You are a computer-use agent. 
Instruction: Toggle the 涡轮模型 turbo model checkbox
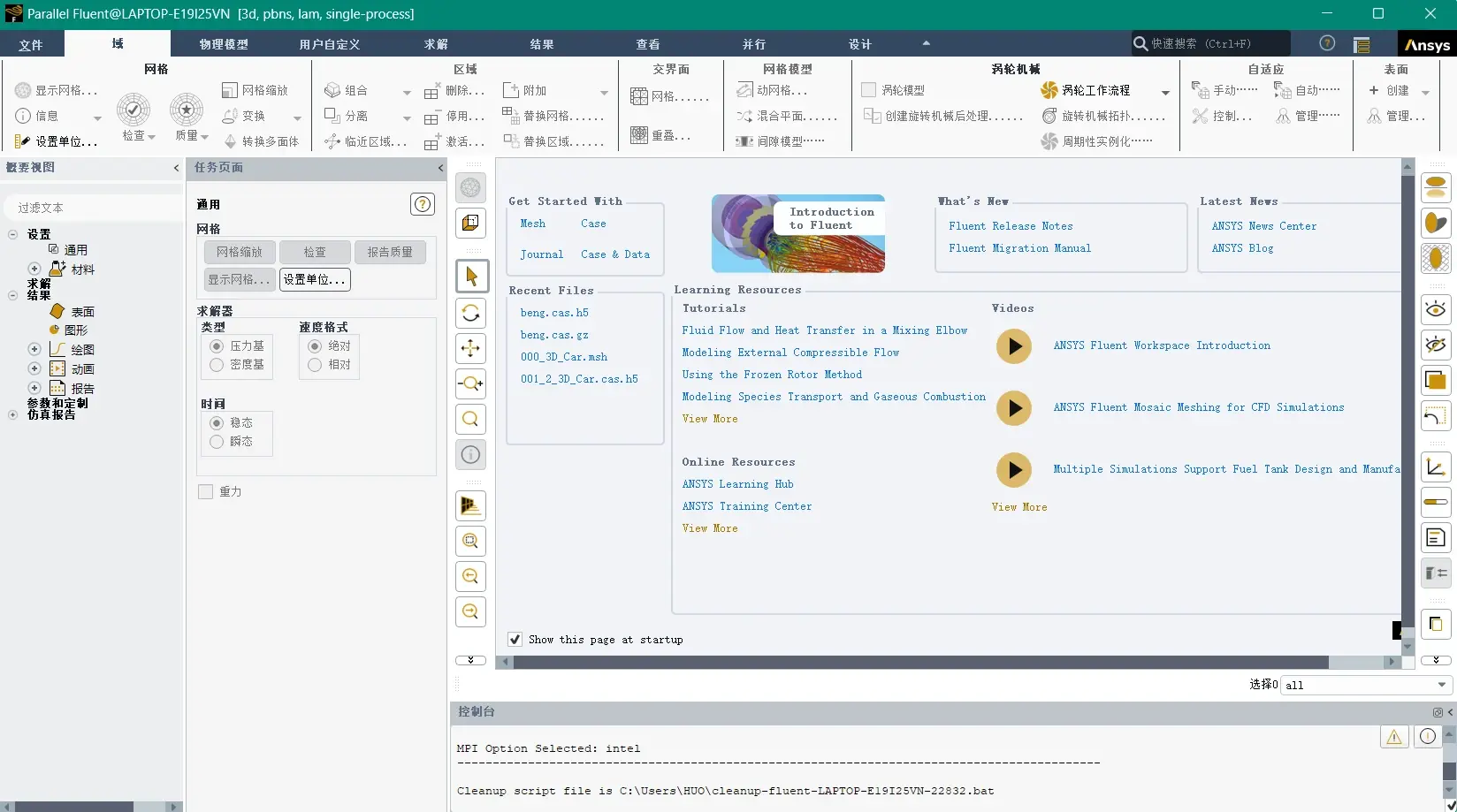coord(869,90)
